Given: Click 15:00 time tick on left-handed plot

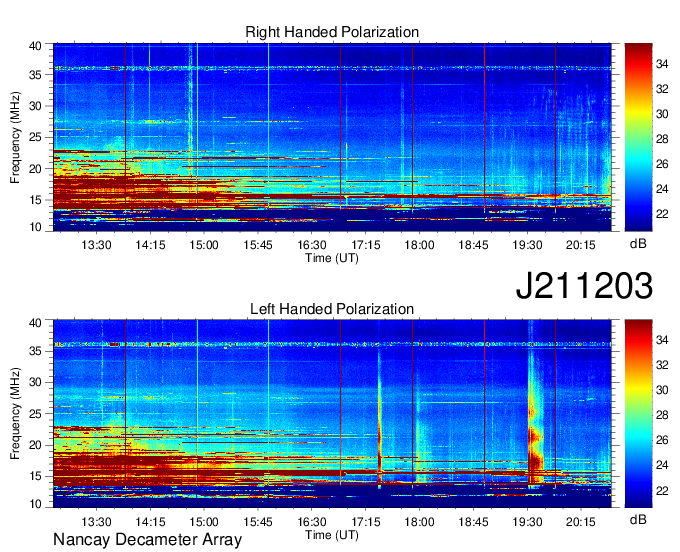Looking at the screenshot, I should point(204,522).
